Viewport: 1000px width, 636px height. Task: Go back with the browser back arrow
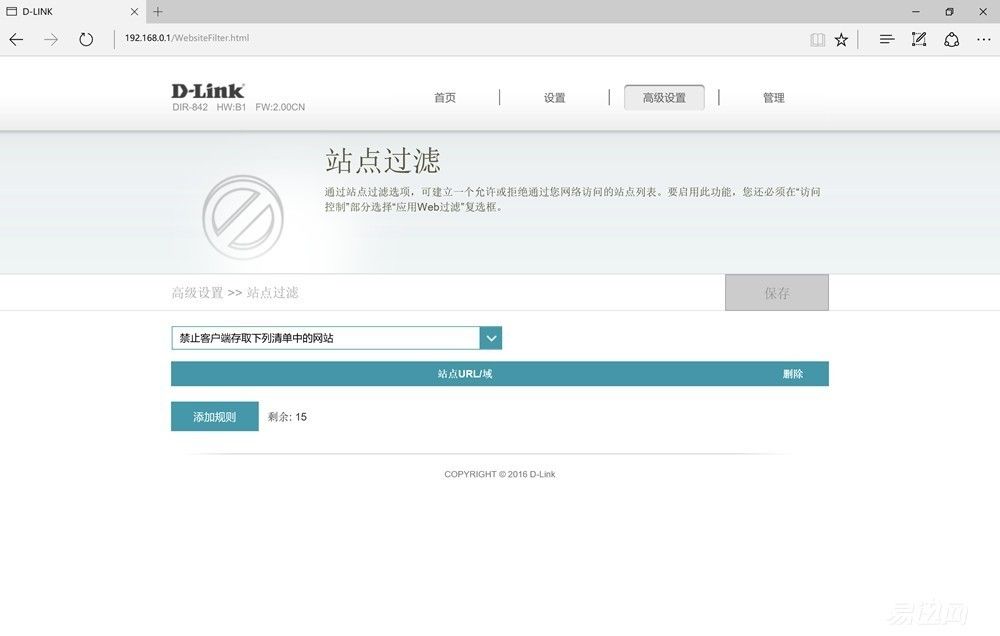[16, 40]
